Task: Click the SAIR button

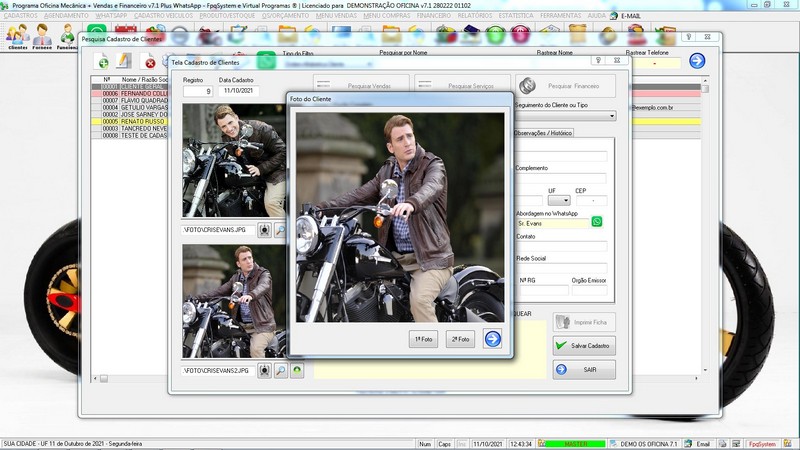Action: pos(584,369)
